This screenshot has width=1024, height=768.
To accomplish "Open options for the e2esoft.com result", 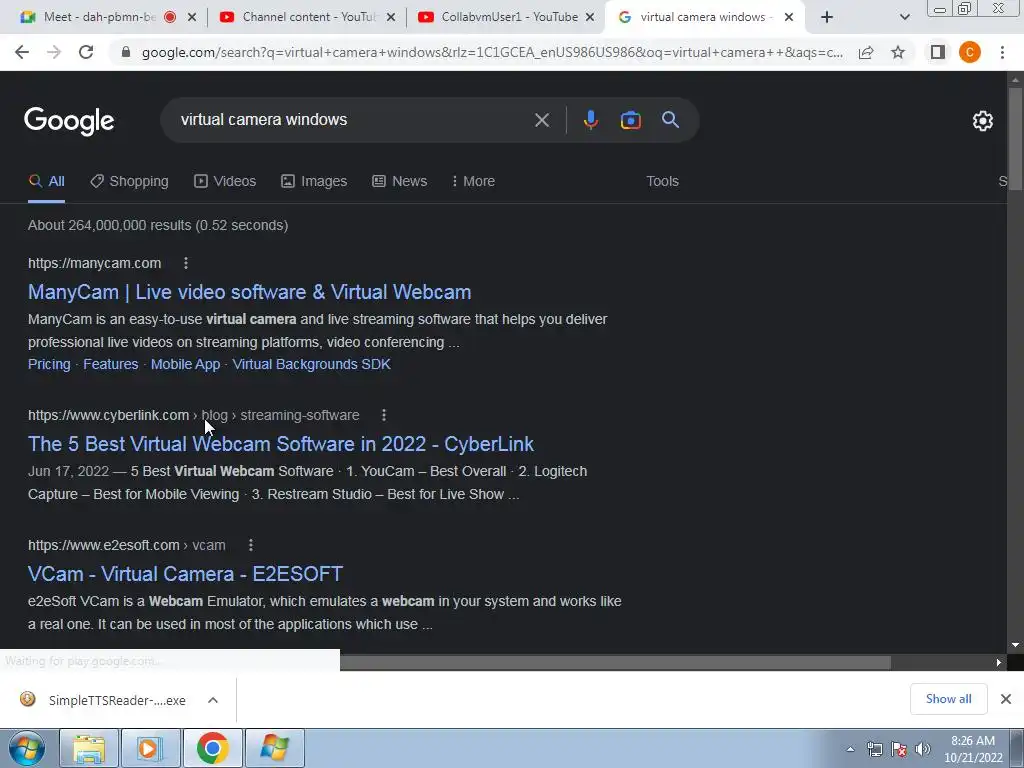I will click(x=251, y=545).
